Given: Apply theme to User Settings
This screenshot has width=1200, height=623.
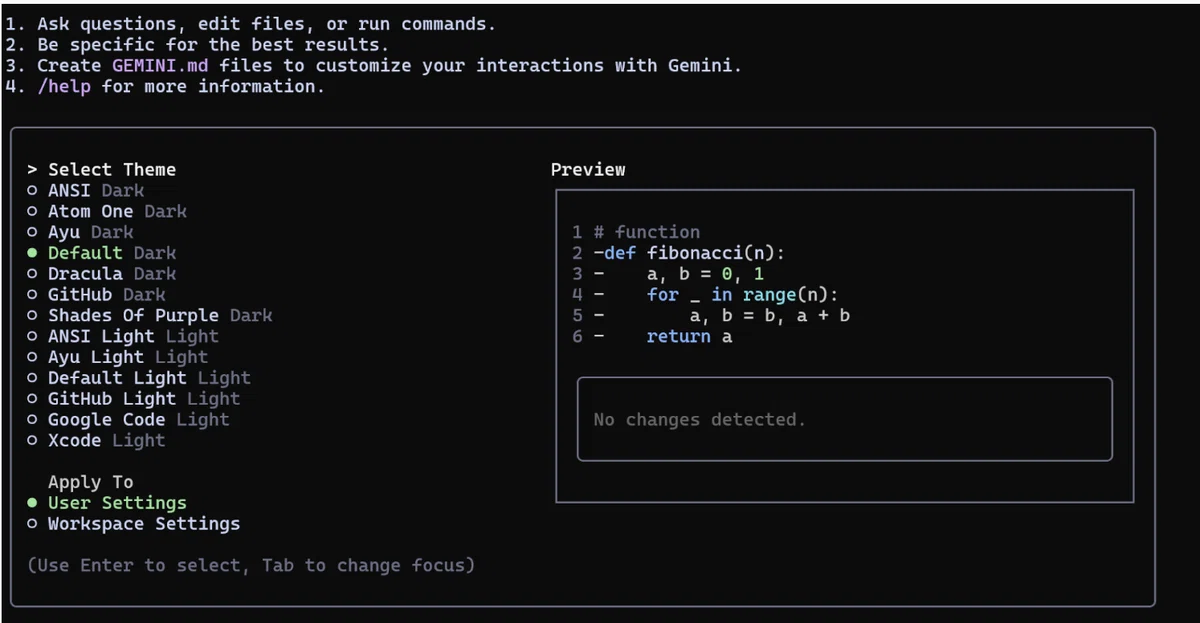Looking at the screenshot, I should click(x=107, y=503).
